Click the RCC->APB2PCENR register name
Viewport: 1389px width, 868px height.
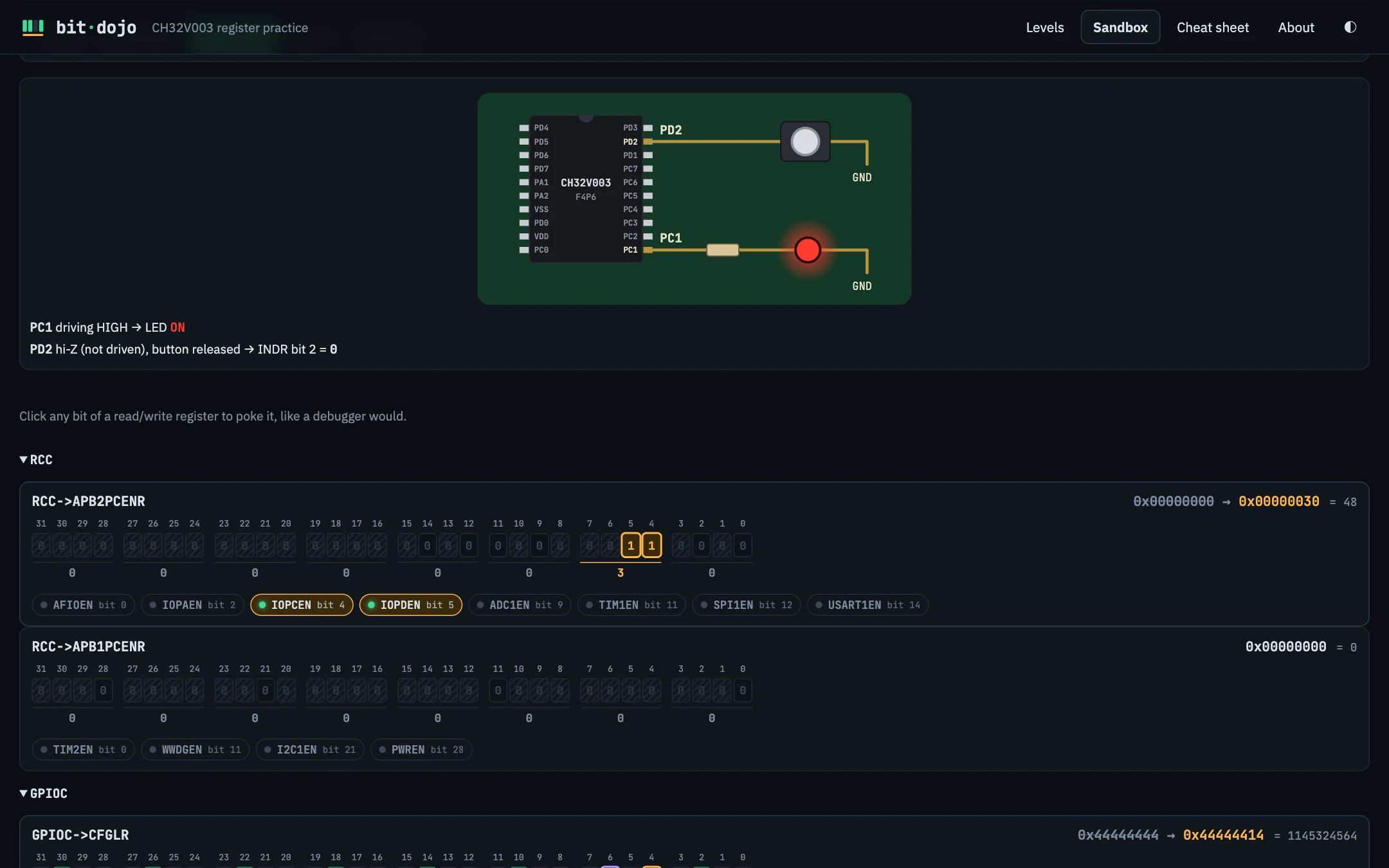click(89, 502)
